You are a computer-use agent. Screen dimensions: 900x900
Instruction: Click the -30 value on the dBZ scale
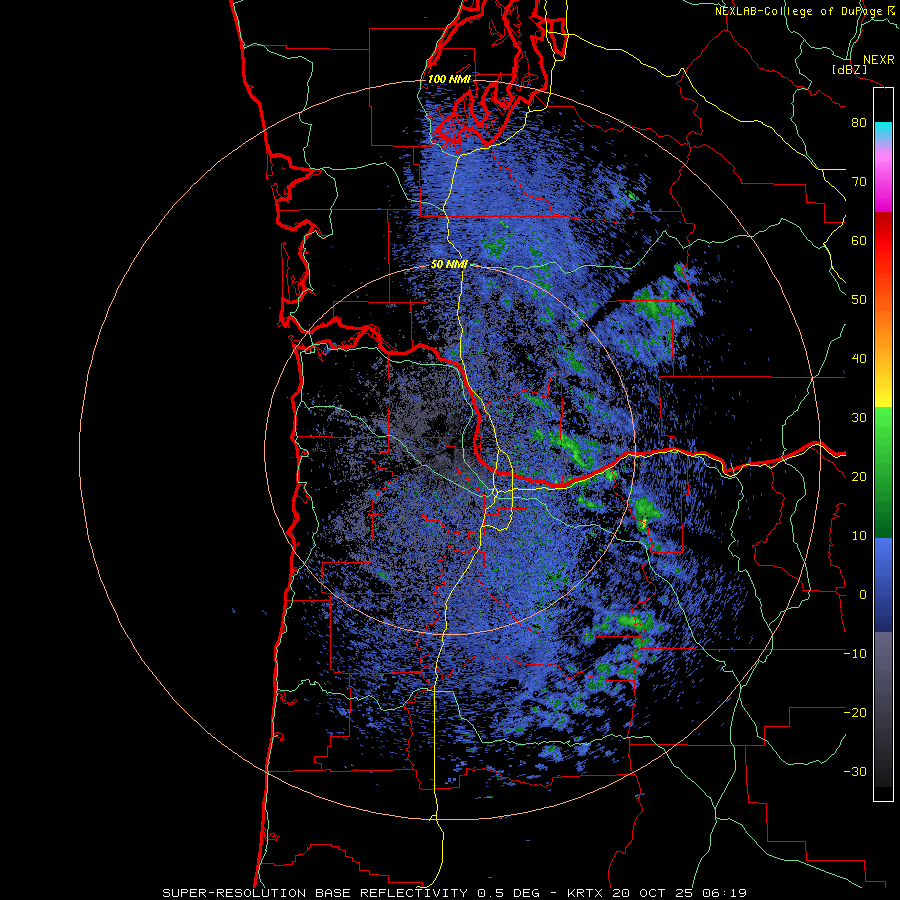(855, 771)
